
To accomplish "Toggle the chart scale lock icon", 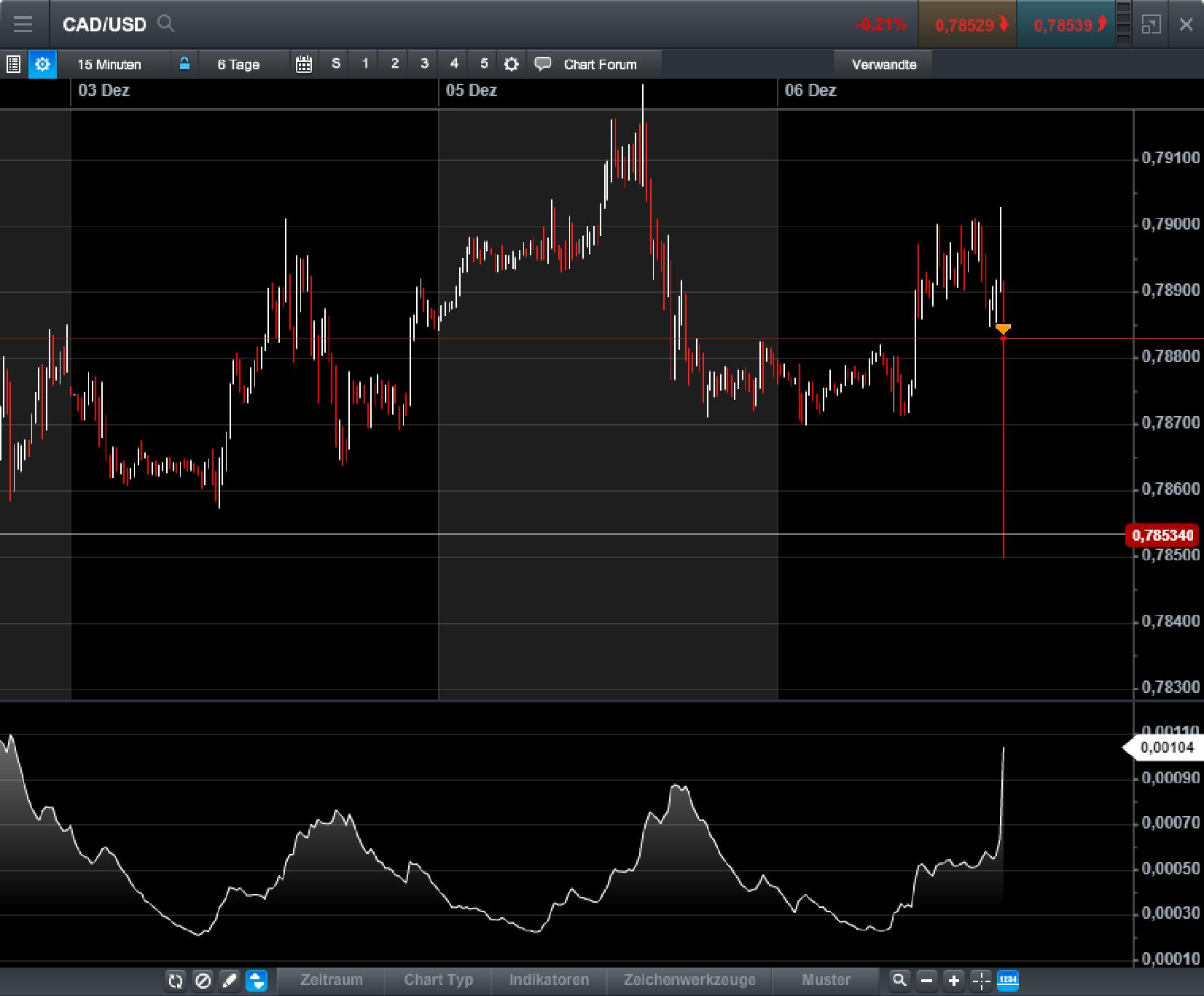I will (x=184, y=63).
